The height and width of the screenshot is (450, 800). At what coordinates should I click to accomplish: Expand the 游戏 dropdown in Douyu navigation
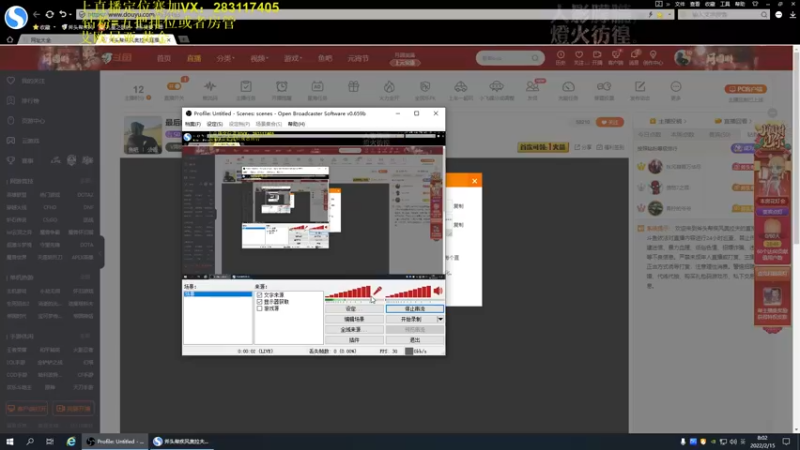tap(293, 58)
